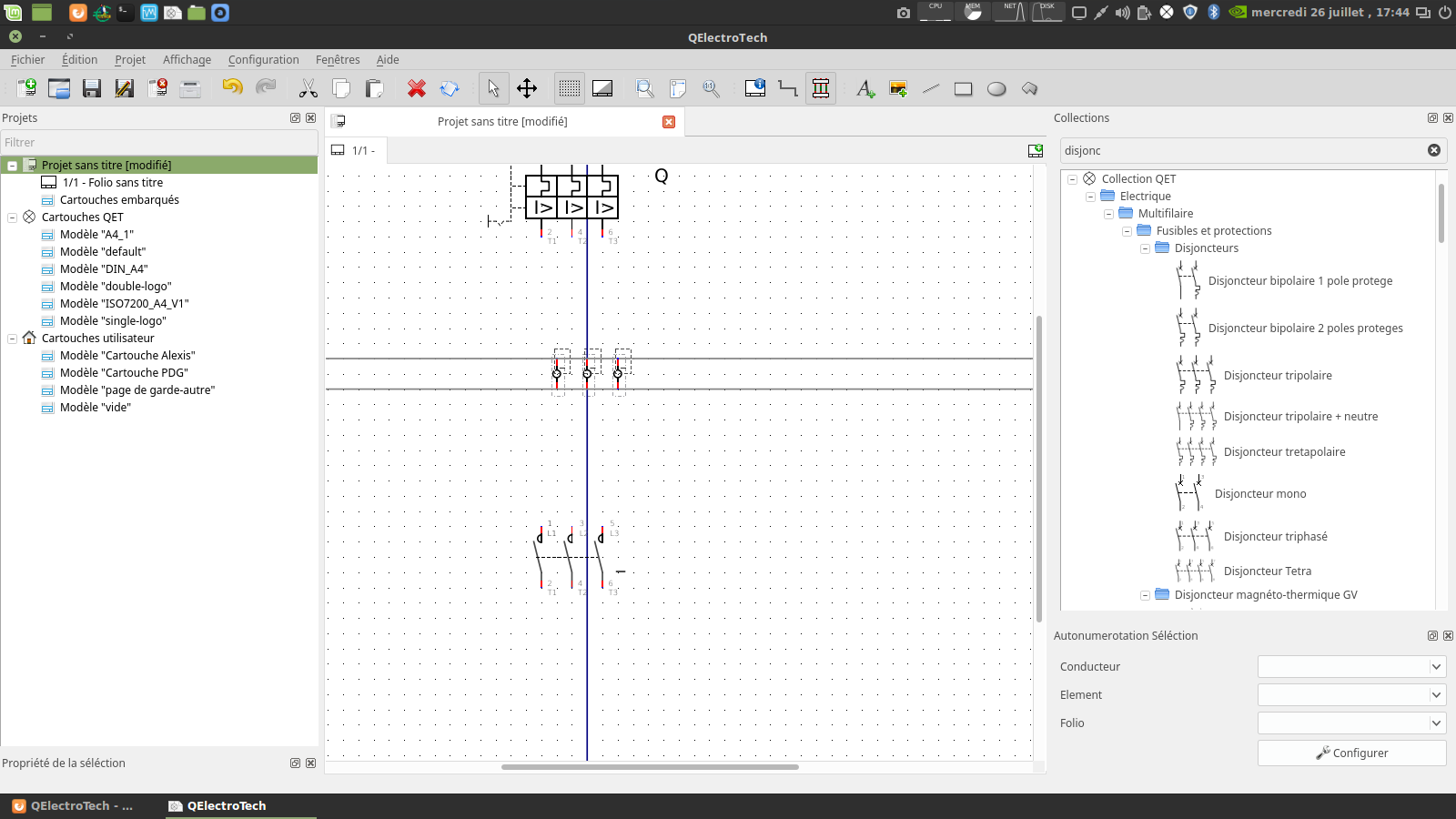The image size is (1456, 819).
Task: Click the save floppy disk icon
Action: 92,88
